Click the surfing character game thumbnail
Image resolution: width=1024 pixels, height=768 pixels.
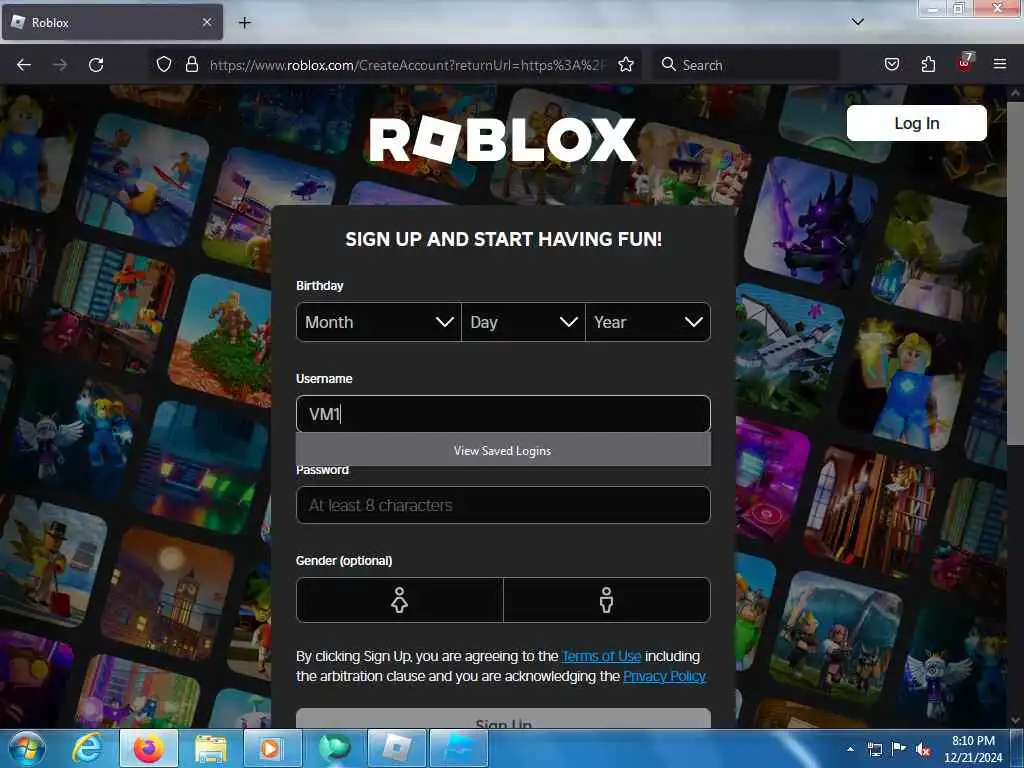tap(144, 180)
